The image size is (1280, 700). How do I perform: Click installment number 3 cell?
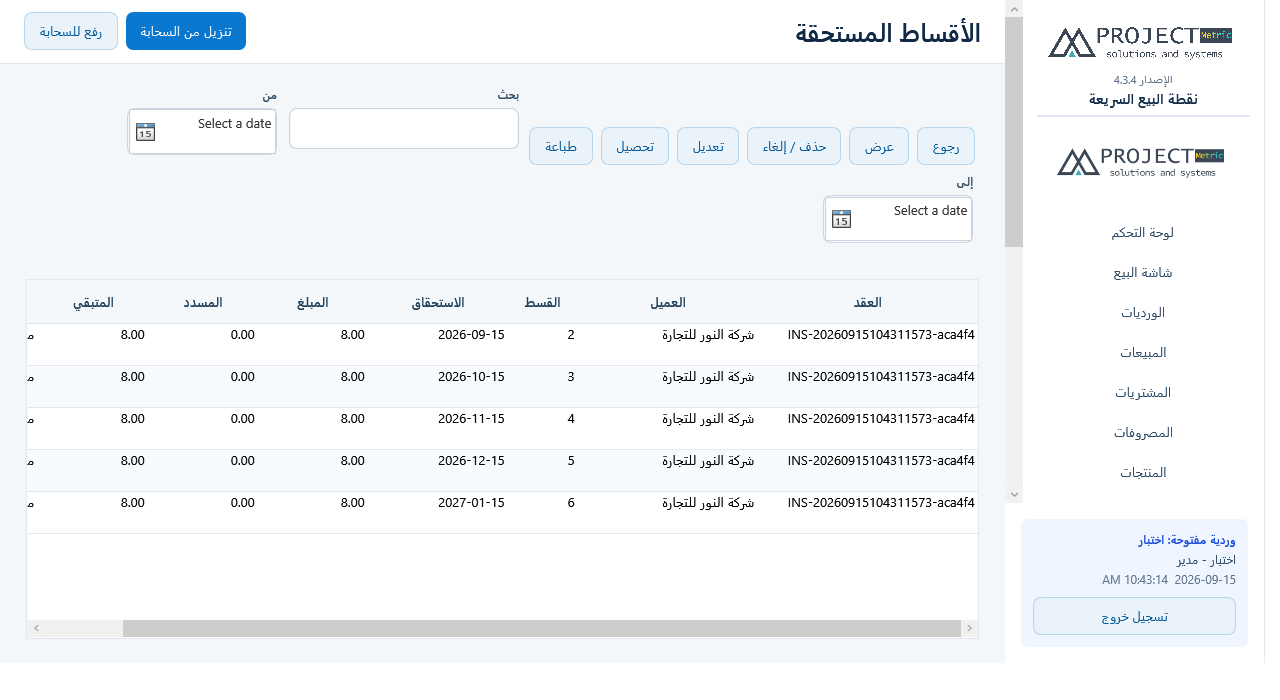(x=571, y=377)
